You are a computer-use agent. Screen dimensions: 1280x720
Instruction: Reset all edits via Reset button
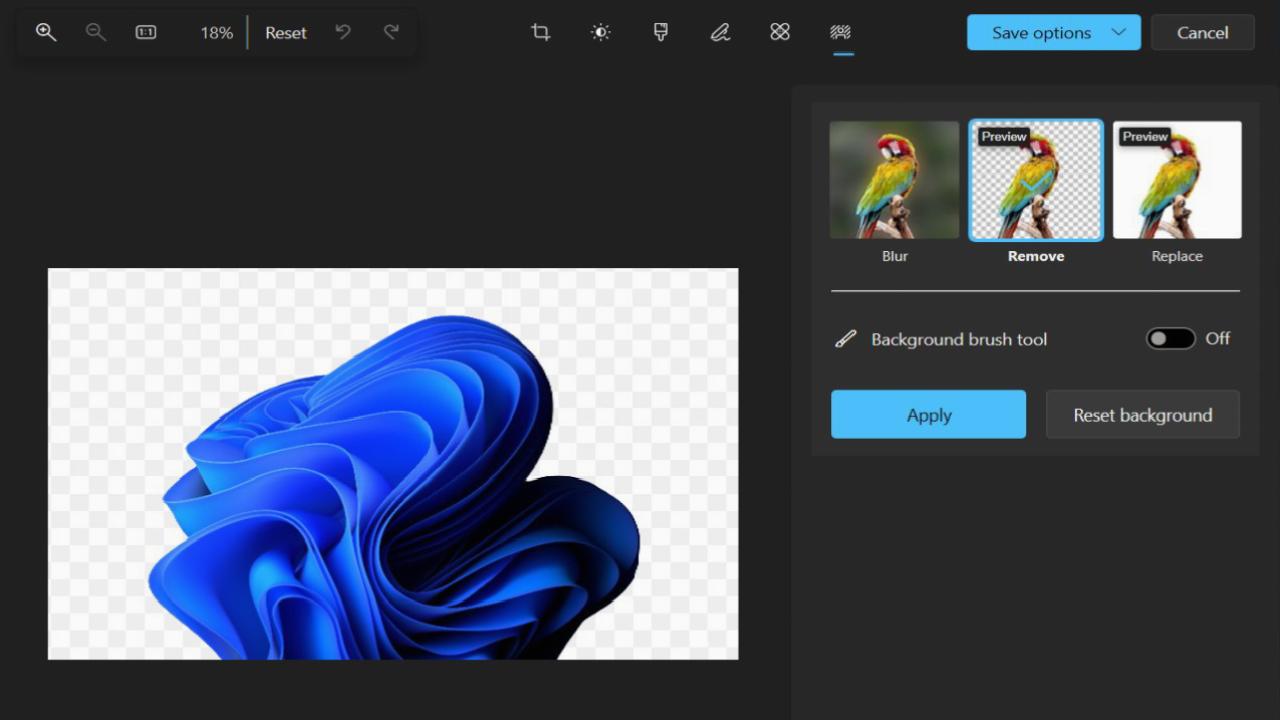(286, 33)
